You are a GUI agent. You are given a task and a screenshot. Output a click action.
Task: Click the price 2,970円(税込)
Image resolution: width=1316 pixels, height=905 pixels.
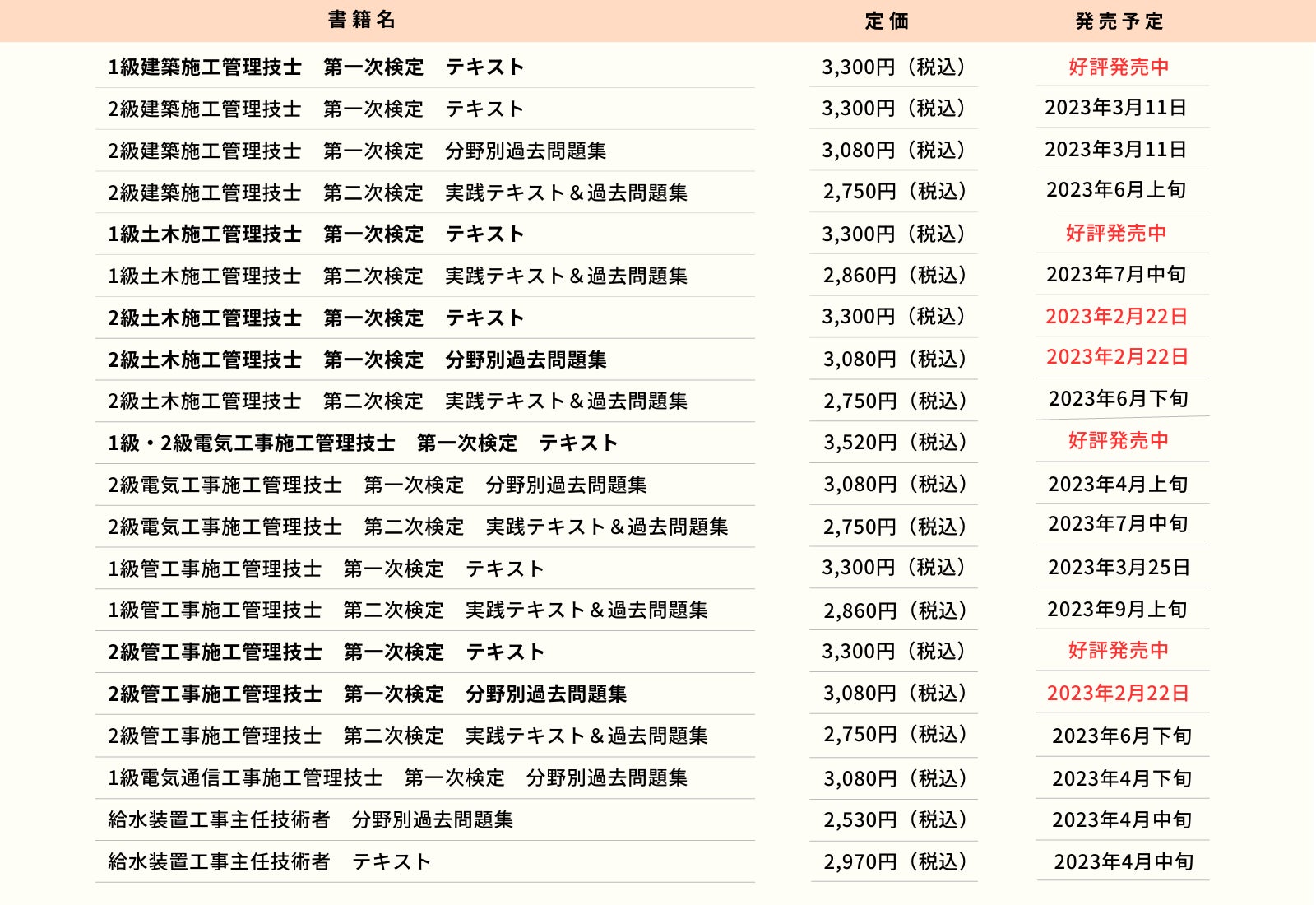pyautogui.click(x=895, y=861)
